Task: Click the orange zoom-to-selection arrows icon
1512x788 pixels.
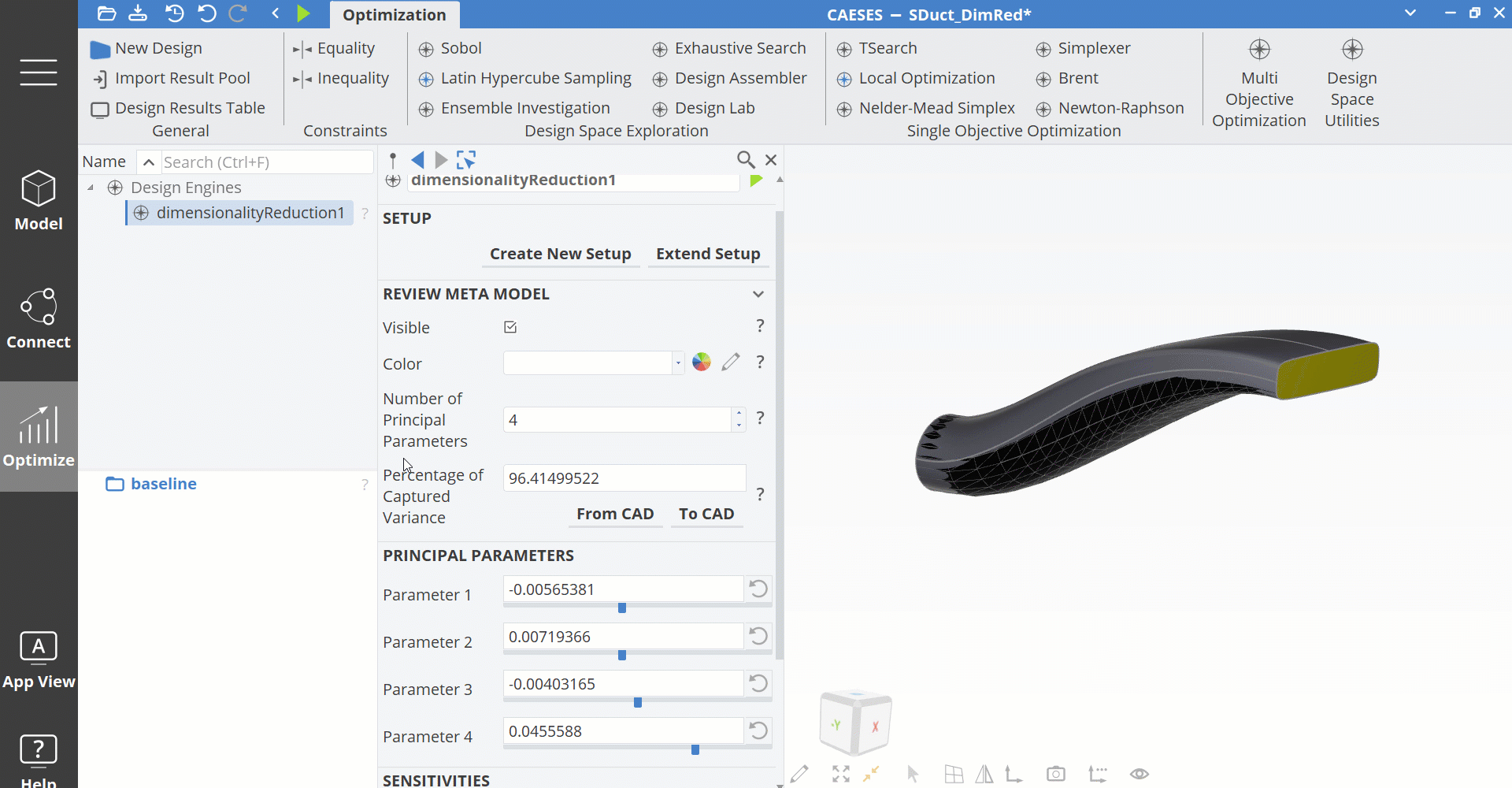Action: click(x=871, y=774)
